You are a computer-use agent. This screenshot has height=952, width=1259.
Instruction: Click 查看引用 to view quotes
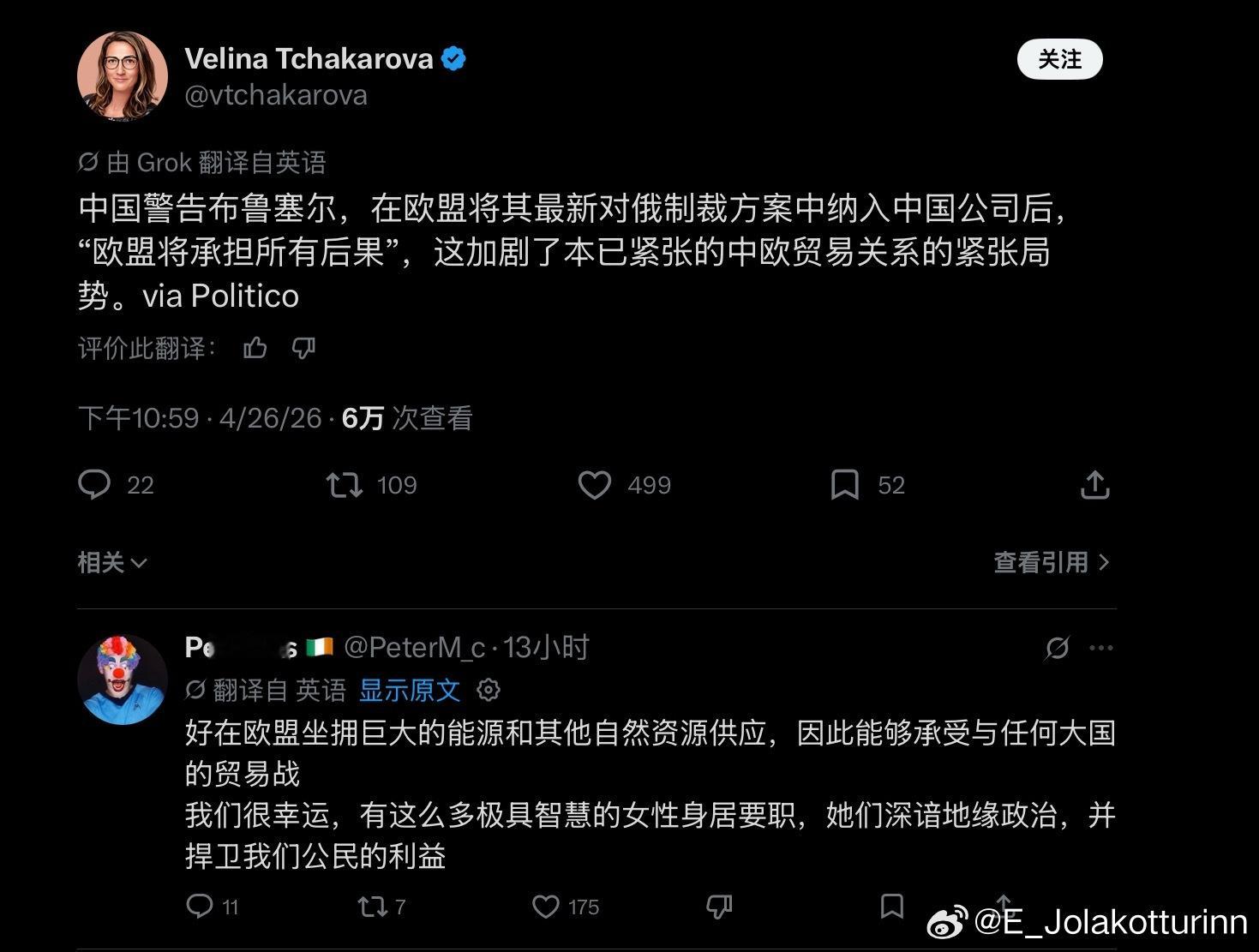pyautogui.click(x=1042, y=562)
